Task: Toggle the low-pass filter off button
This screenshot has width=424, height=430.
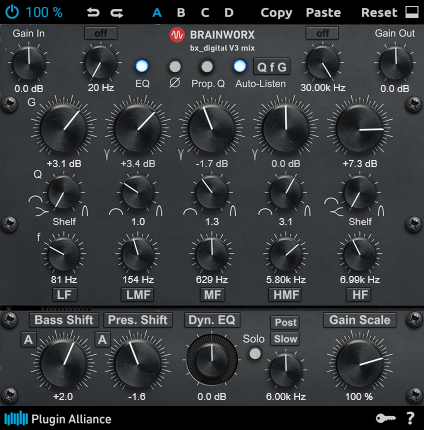Action: [322, 33]
